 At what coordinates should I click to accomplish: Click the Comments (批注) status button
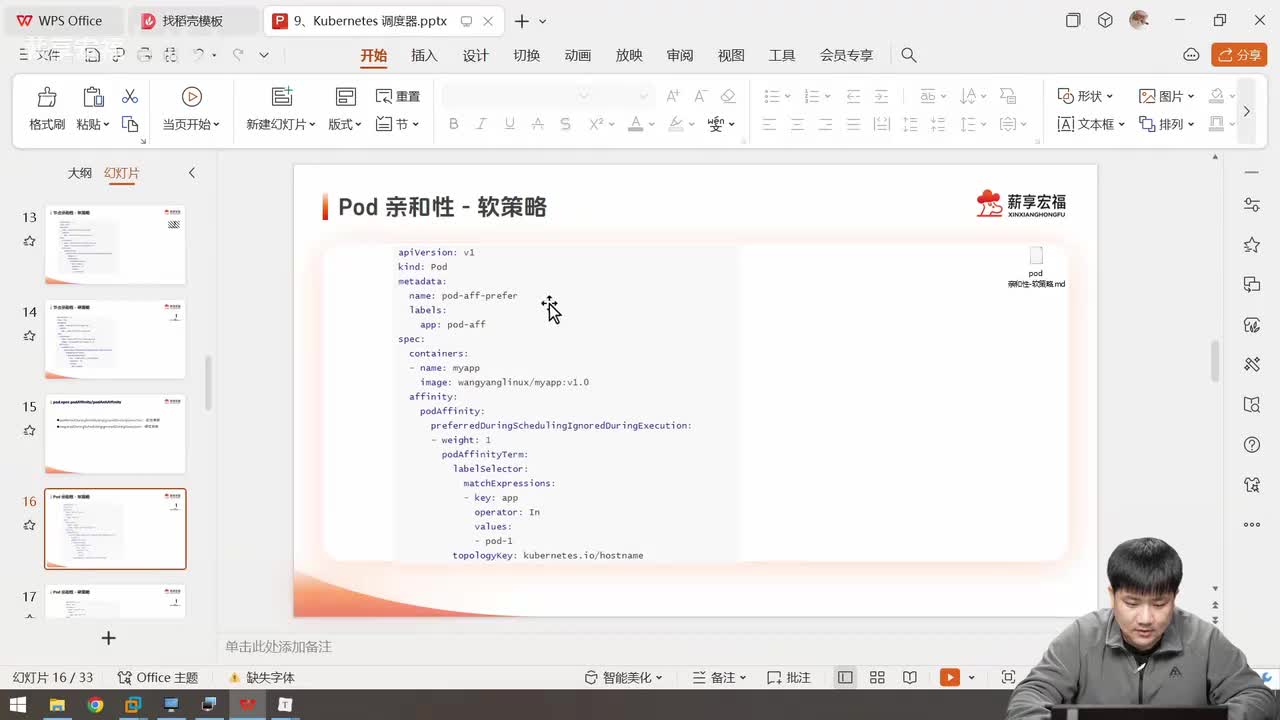(788, 678)
